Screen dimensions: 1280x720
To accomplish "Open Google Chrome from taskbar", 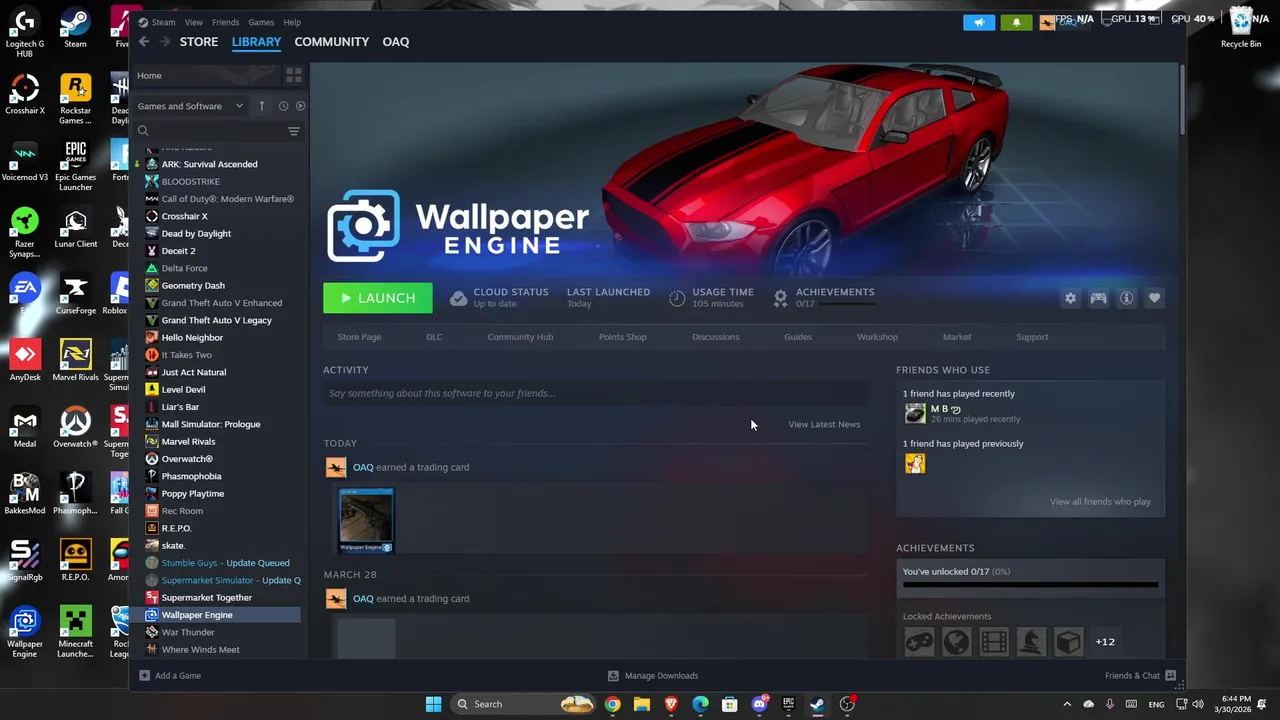I will (x=612, y=704).
